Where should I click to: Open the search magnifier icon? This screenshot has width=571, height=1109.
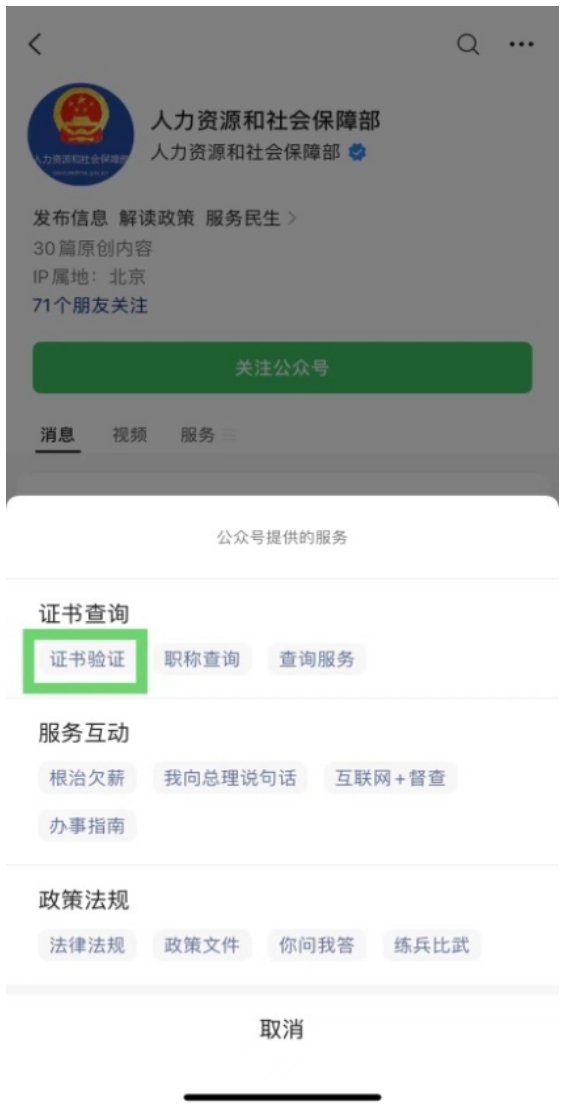468,44
